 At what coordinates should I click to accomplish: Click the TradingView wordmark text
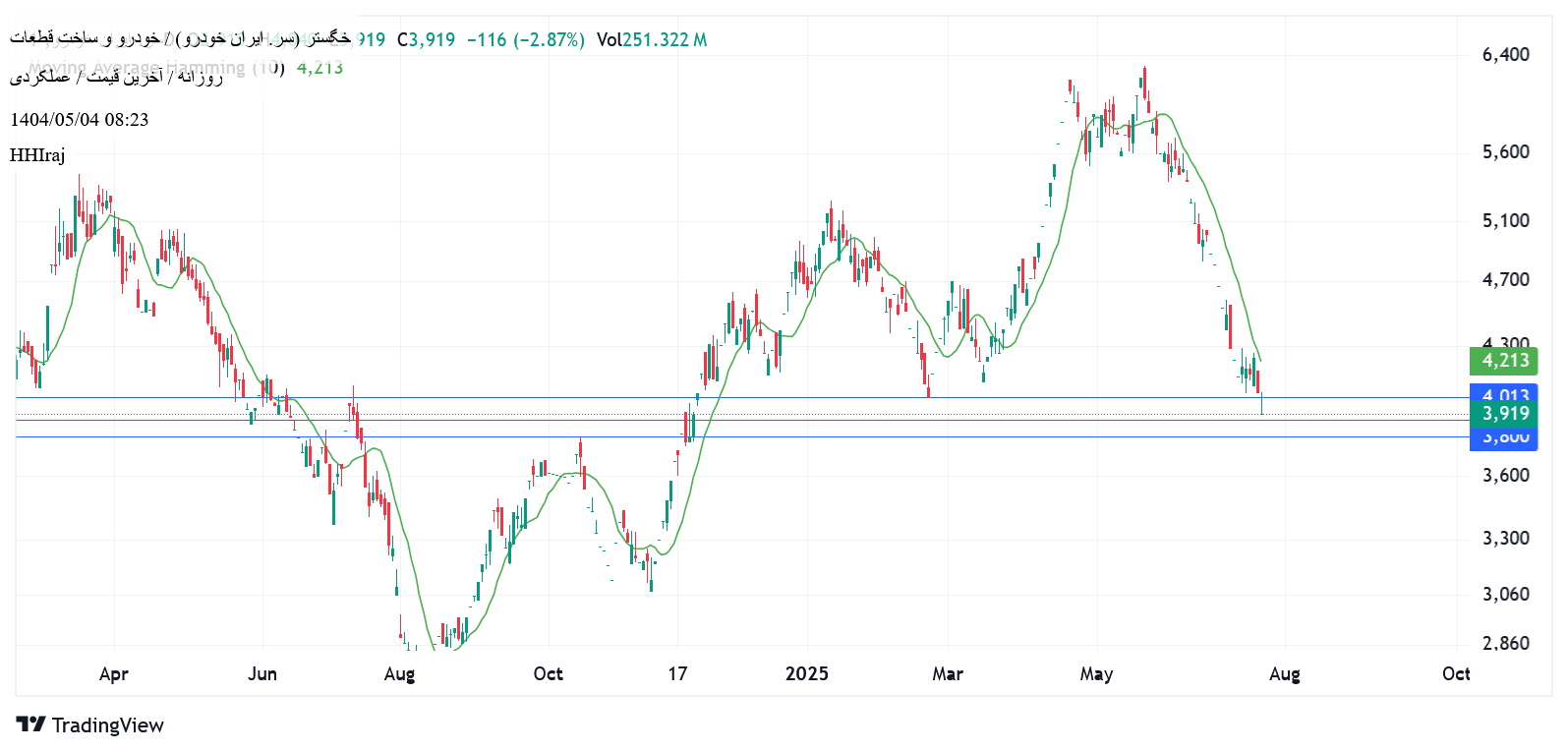tap(107, 725)
